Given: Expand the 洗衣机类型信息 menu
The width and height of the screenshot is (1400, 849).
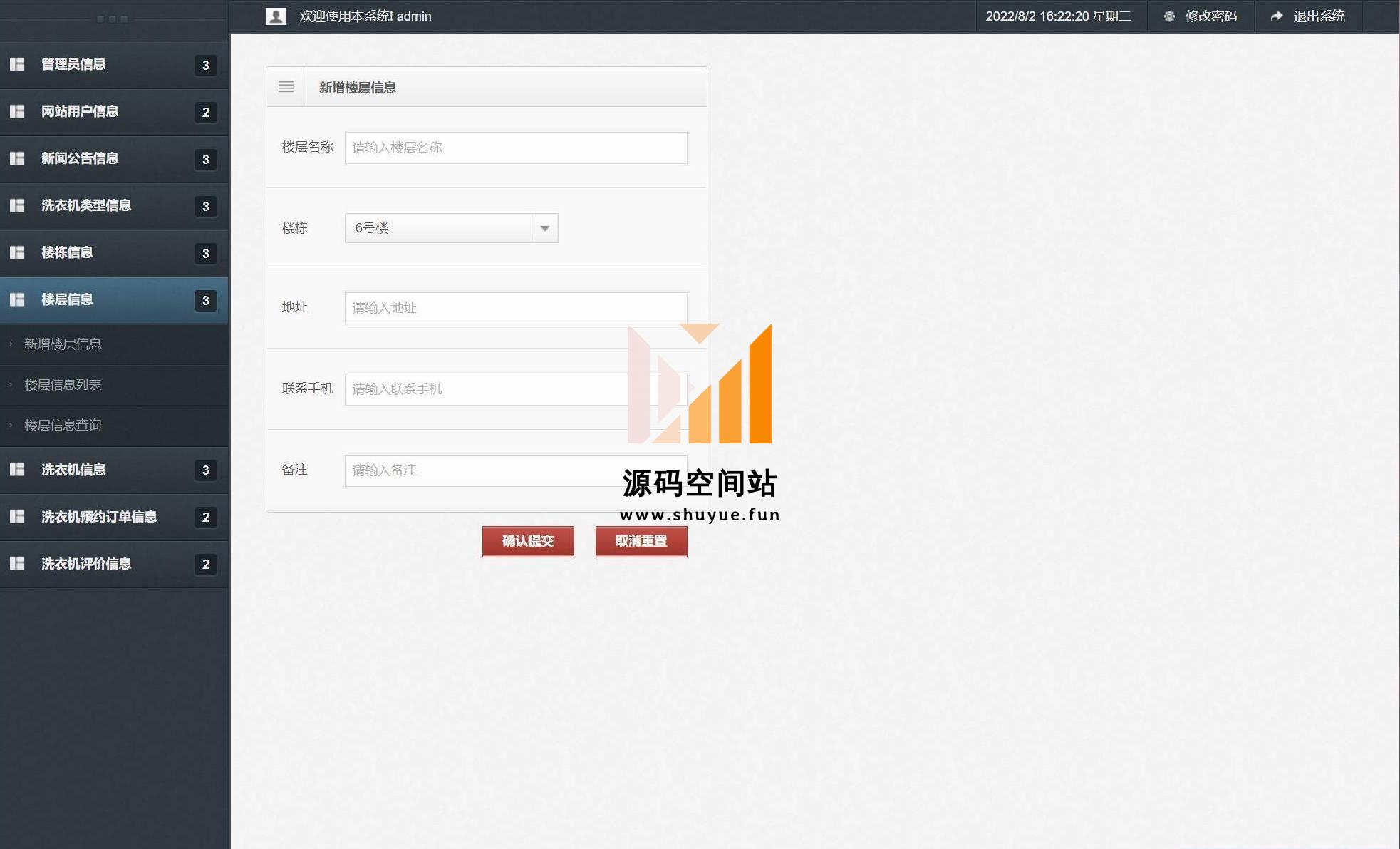Looking at the screenshot, I should tap(86, 206).
